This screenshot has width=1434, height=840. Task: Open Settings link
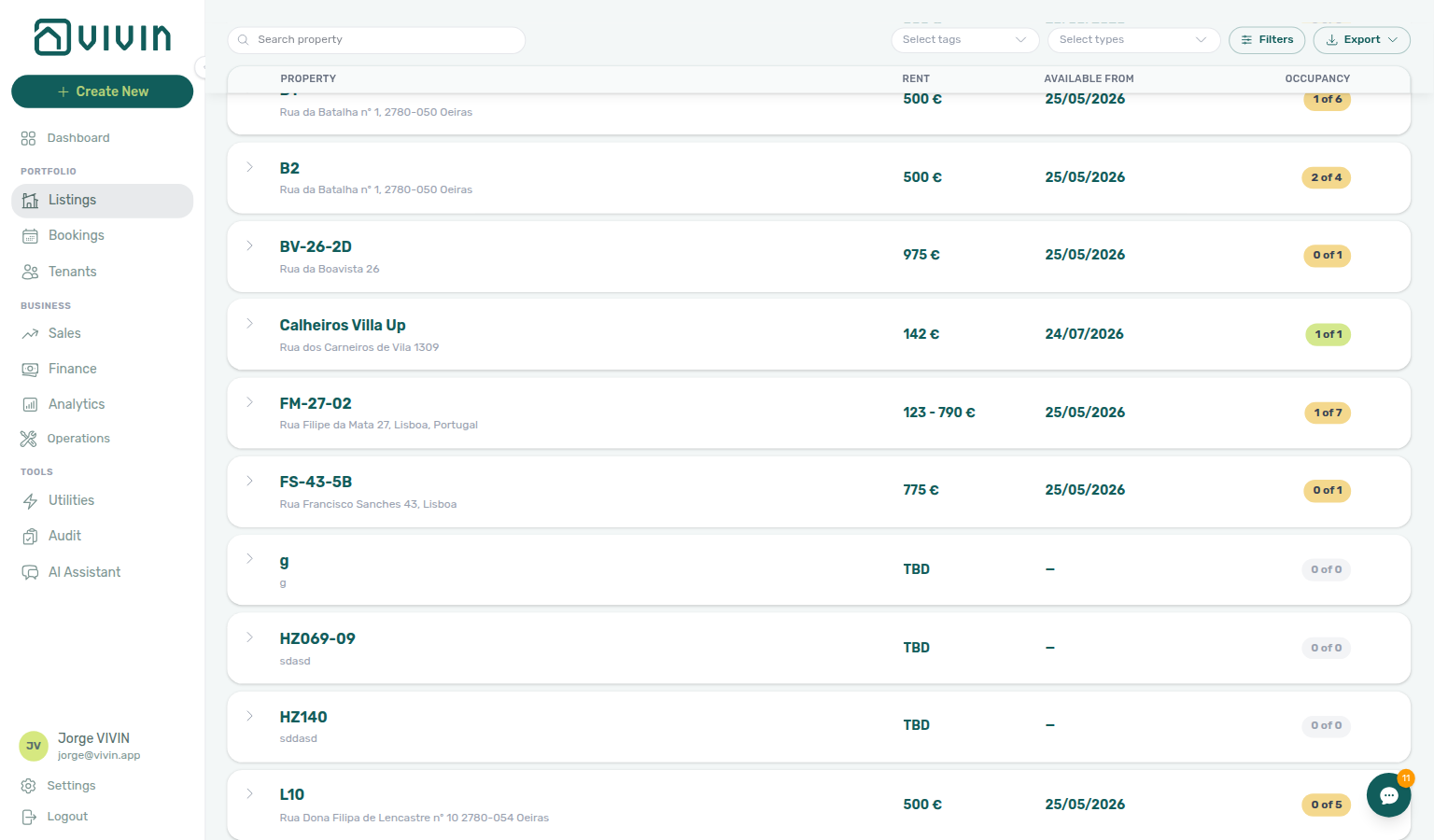[x=71, y=786]
